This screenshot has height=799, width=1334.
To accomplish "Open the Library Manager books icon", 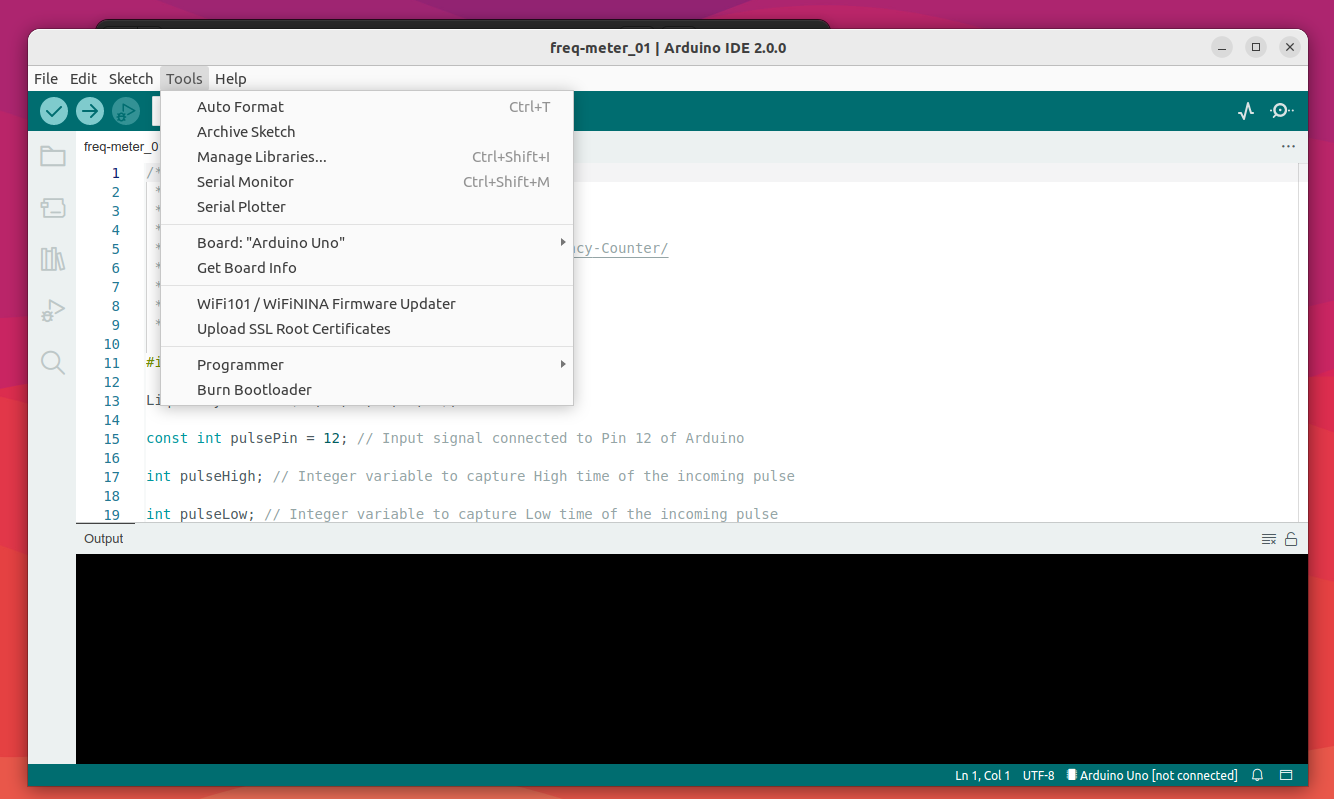I will point(53,260).
